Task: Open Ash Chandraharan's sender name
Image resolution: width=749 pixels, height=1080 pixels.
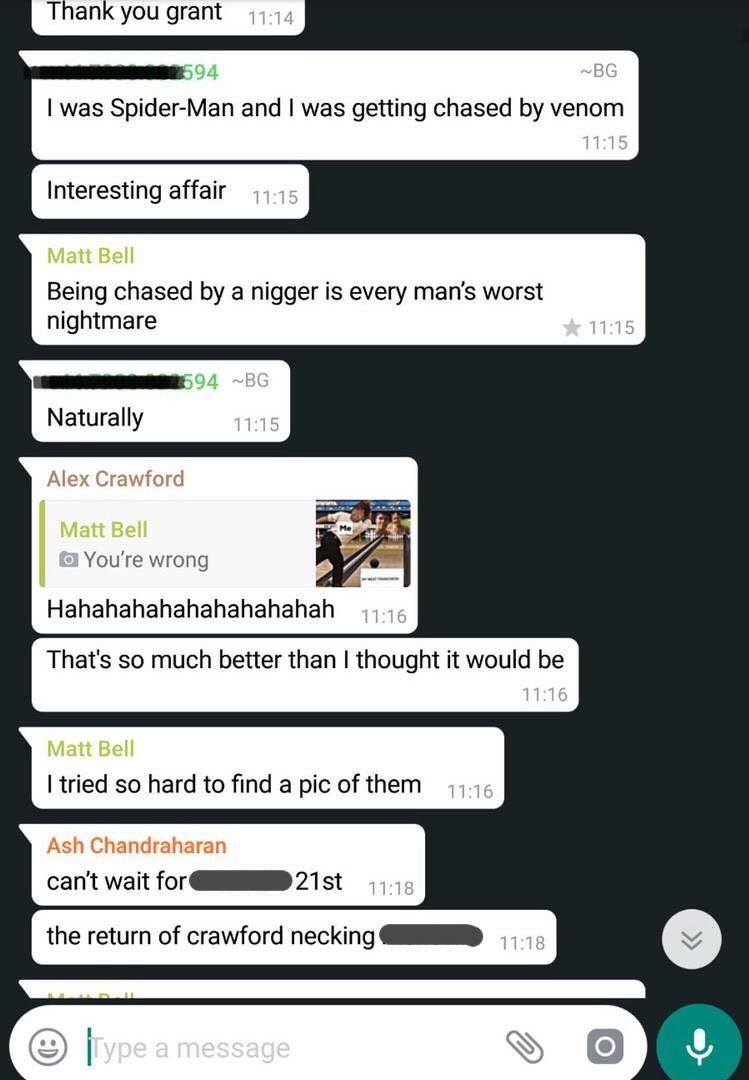Action: point(136,845)
